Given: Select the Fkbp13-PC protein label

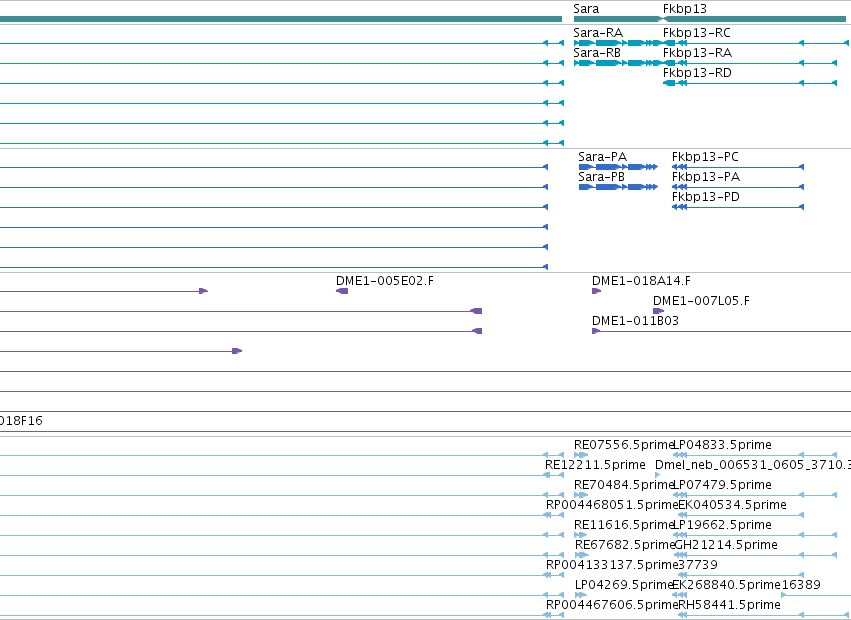Looking at the screenshot, I should click(705, 157).
